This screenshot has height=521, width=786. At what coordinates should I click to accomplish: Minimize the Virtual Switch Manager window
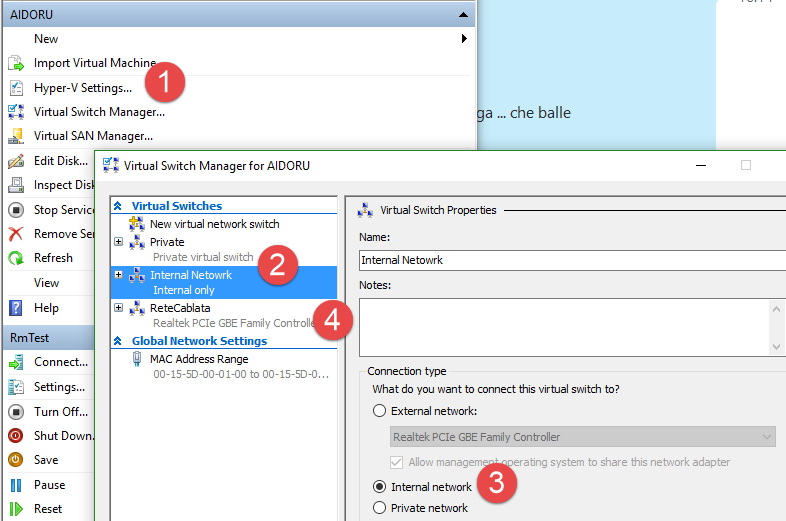[701, 165]
